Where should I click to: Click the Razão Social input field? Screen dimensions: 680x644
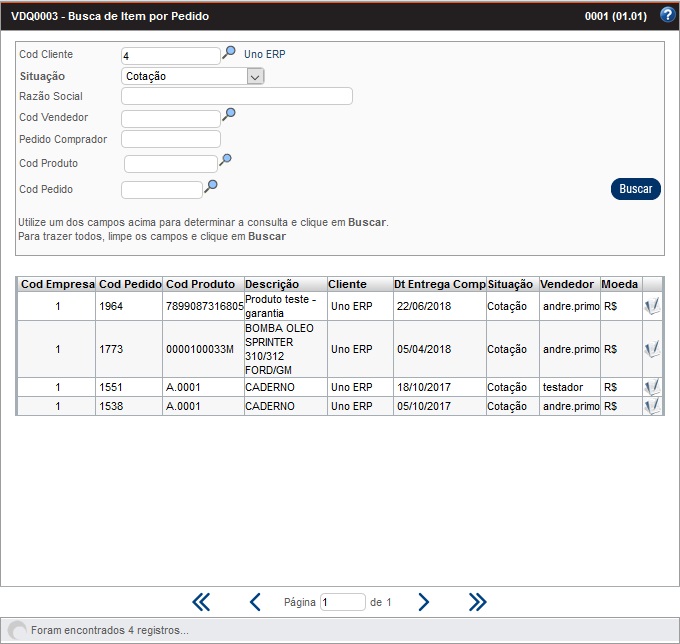tap(236, 96)
